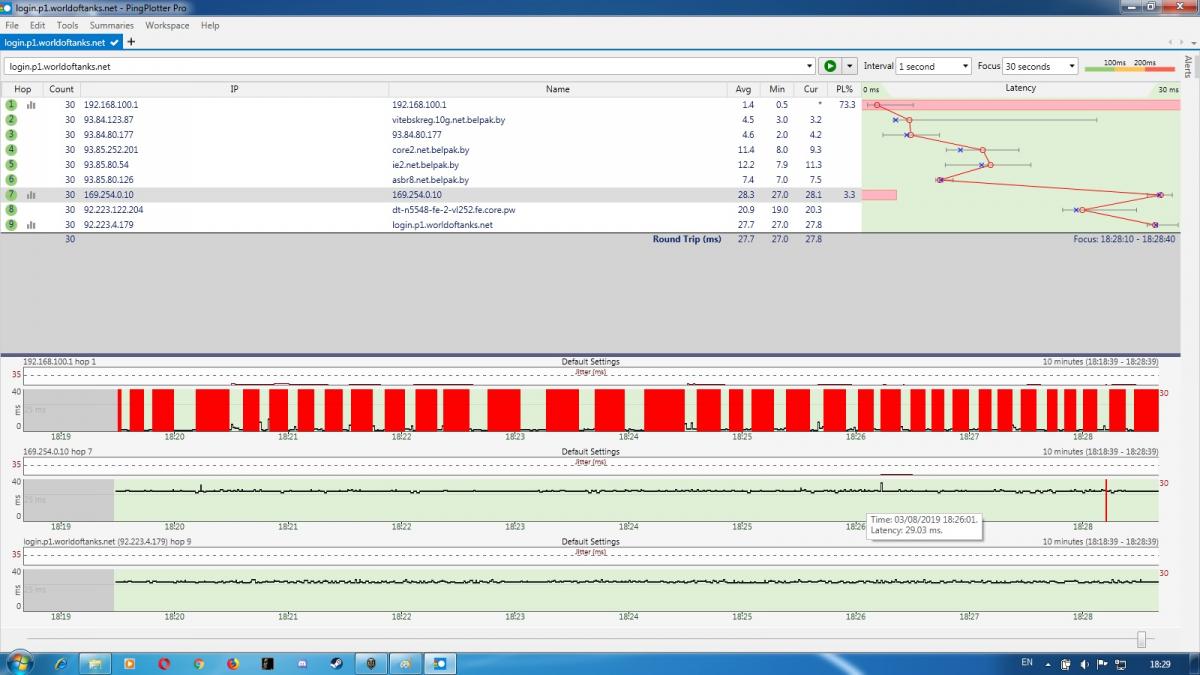
Task: Open Google Chrome from the taskbar
Action: (199, 663)
